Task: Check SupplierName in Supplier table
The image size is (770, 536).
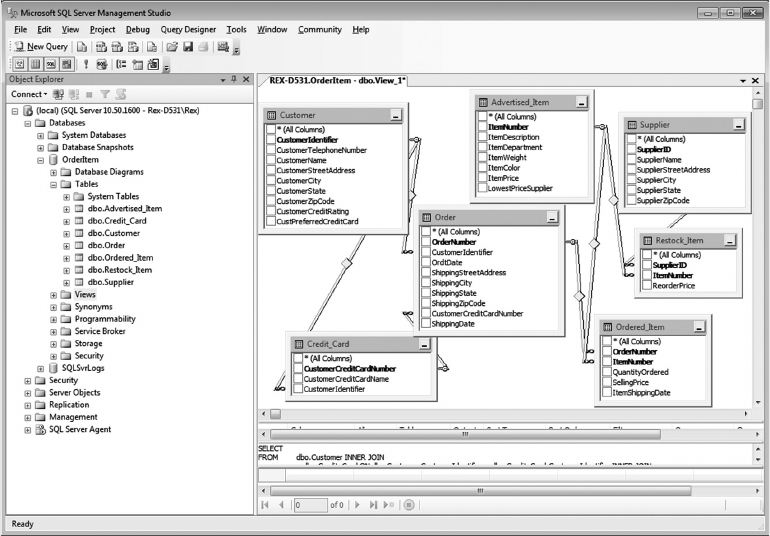Action: tap(632, 160)
